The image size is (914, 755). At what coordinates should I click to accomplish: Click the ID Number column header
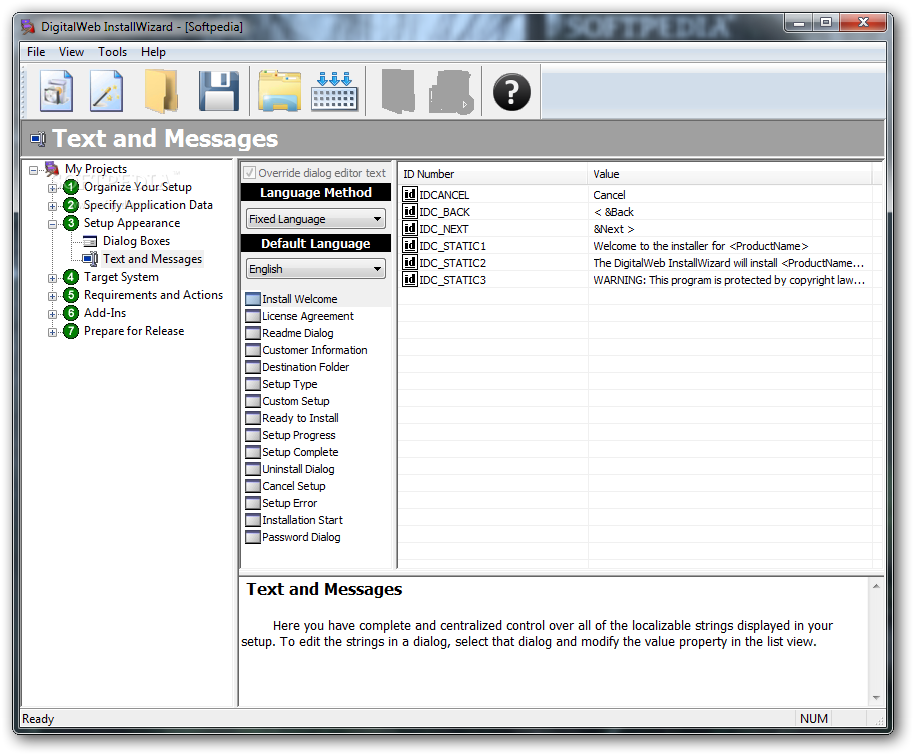[x=493, y=174]
